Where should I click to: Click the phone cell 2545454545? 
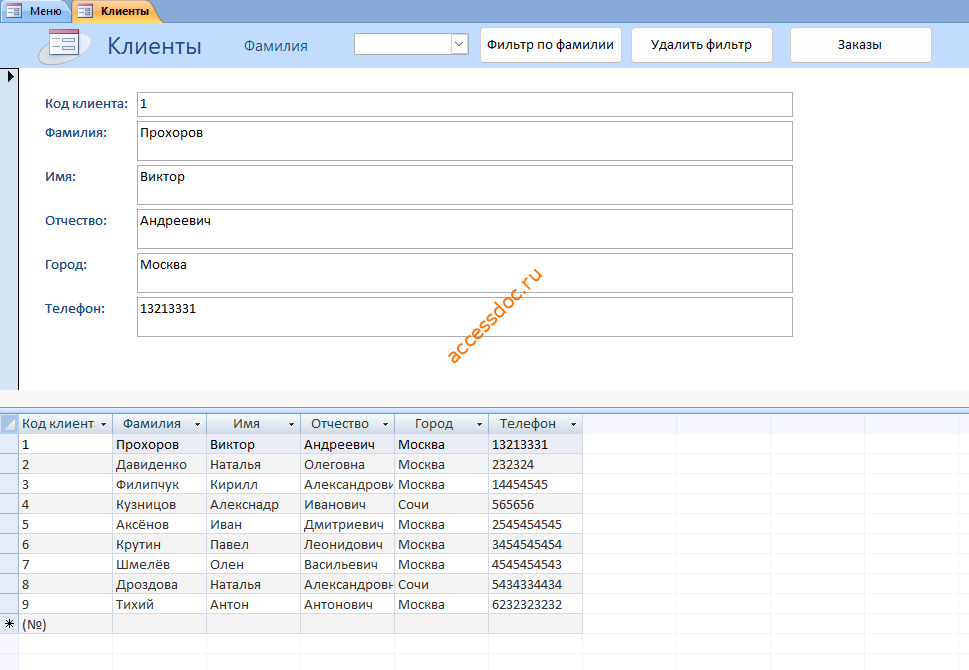tap(535, 524)
